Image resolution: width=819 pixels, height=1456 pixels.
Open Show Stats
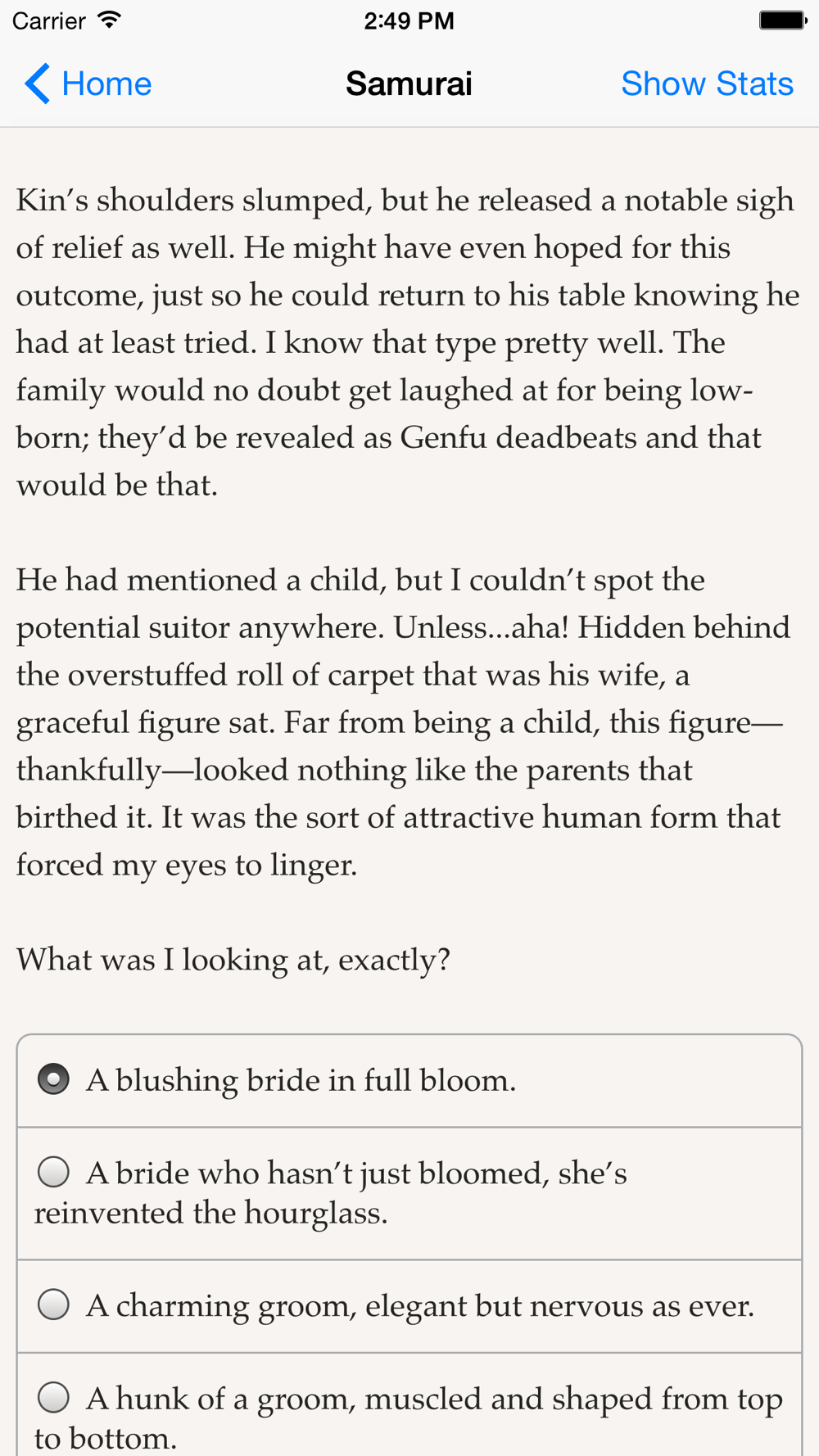point(707,84)
